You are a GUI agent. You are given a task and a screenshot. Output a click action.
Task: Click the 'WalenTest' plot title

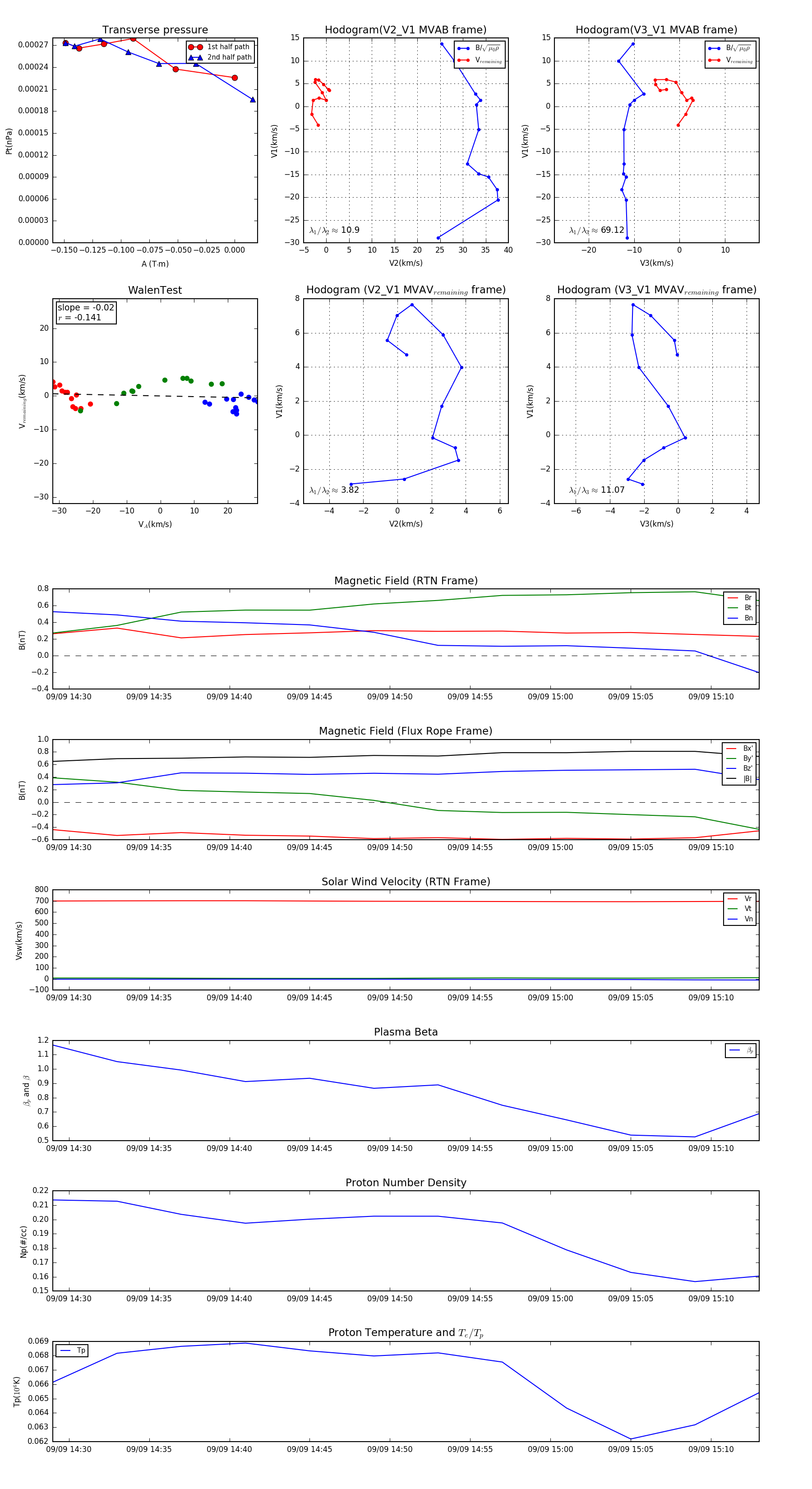(x=155, y=290)
